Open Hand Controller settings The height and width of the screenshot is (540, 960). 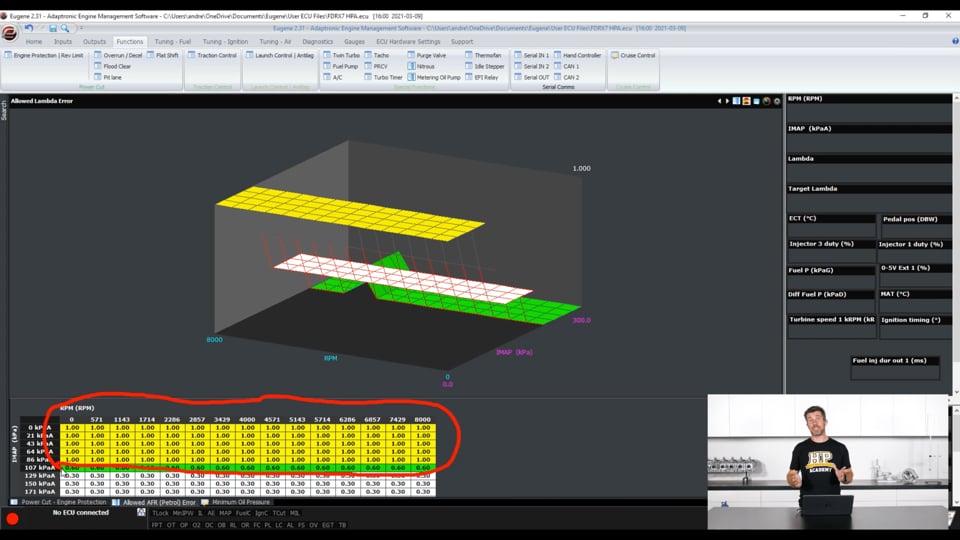(x=577, y=55)
